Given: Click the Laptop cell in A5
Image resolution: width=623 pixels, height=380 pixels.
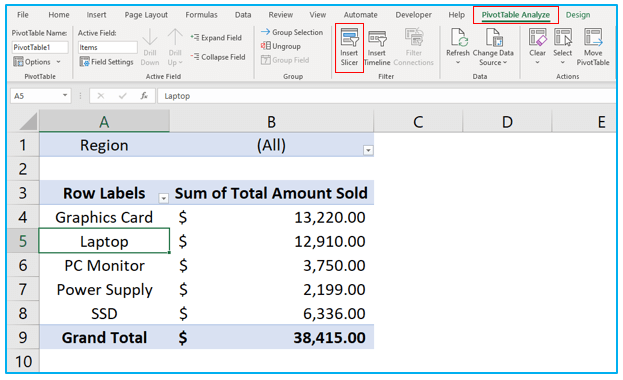Looking at the screenshot, I should click(104, 241).
